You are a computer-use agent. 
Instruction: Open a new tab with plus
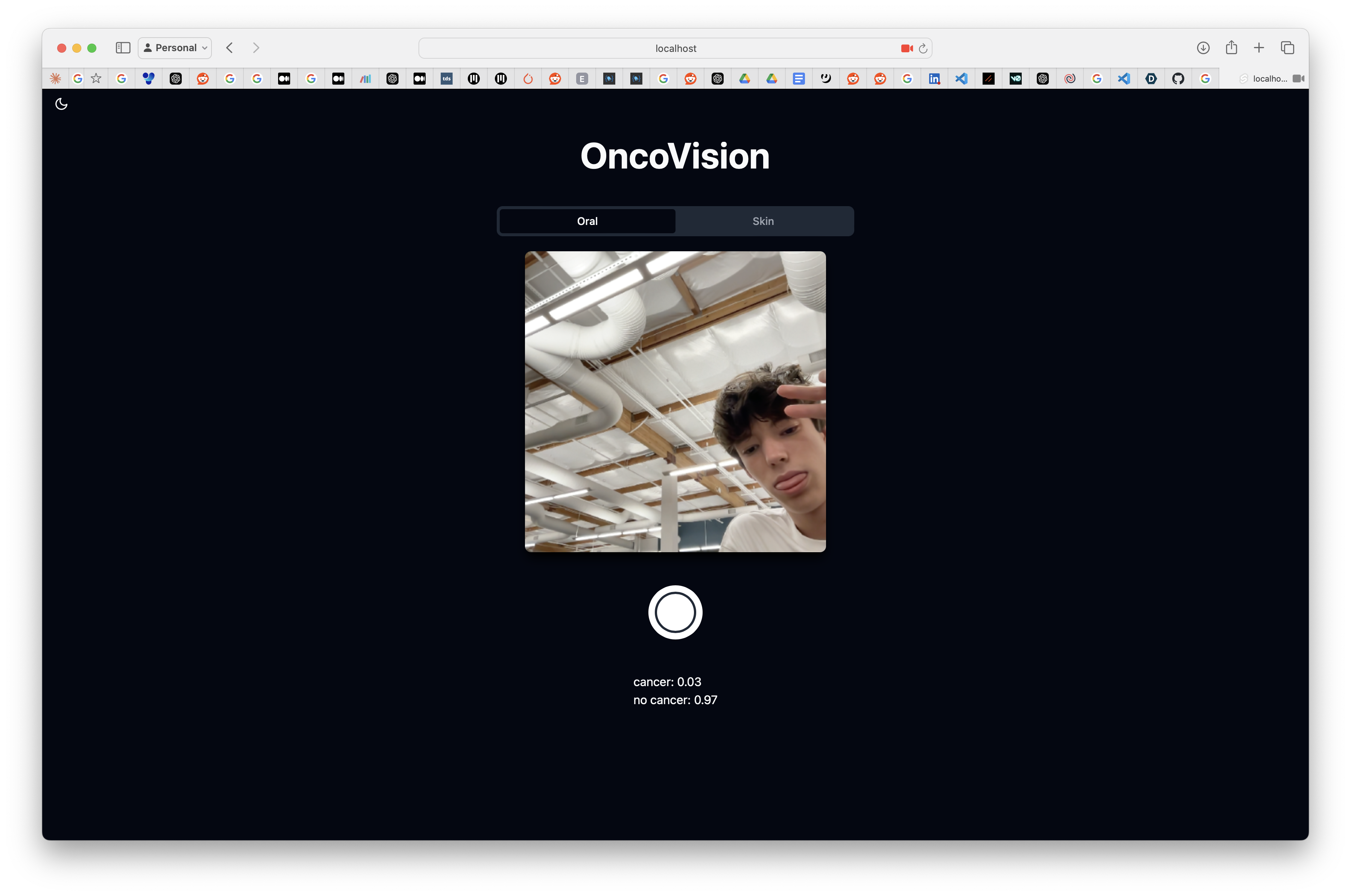click(1258, 48)
